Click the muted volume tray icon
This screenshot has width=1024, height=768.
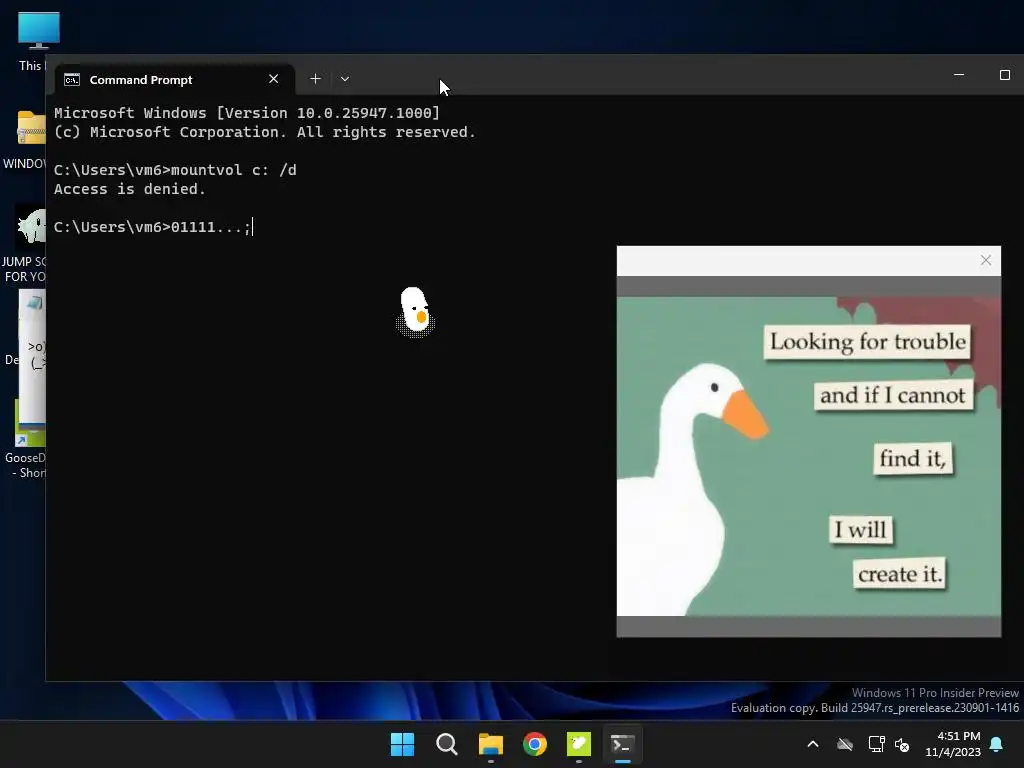click(903, 744)
